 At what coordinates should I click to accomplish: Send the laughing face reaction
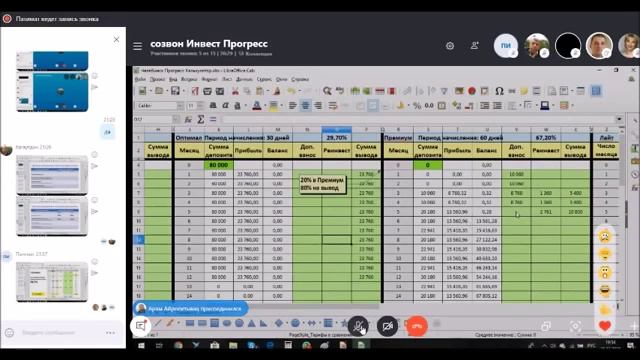pyautogui.click(x=605, y=290)
